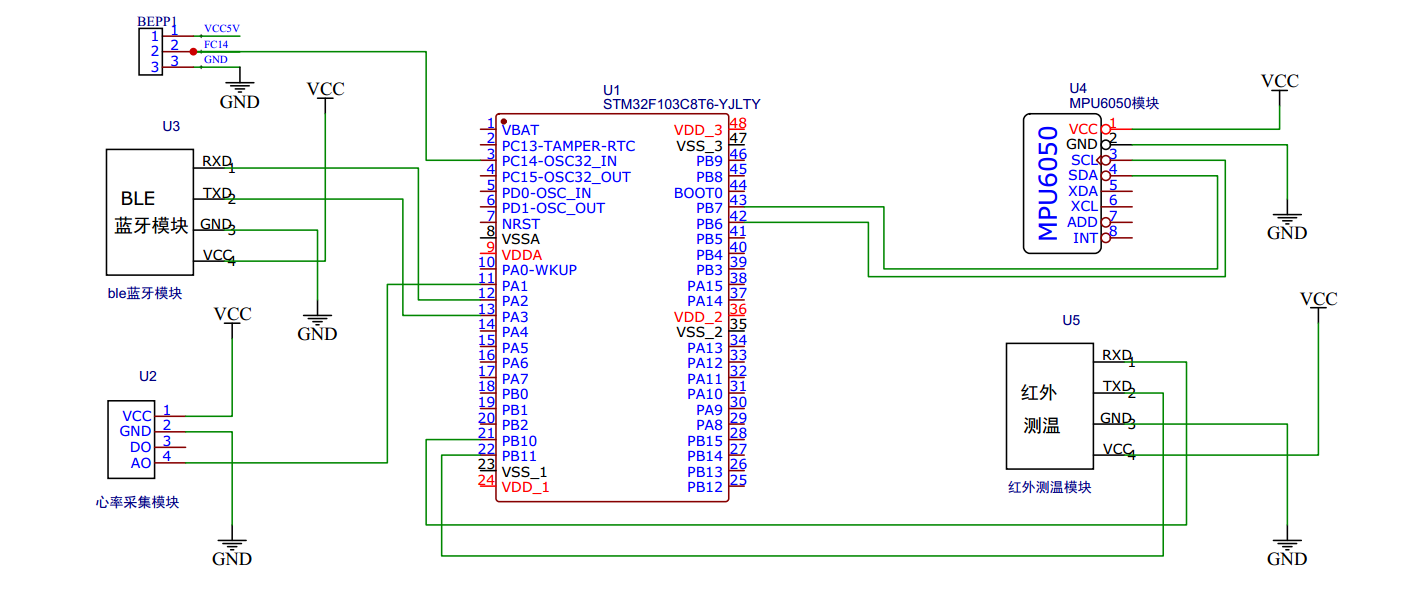Screen dimensions: 1401x602
Task: Select the GND symbol below MPU6050
Action: click(x=1287, y=226)
